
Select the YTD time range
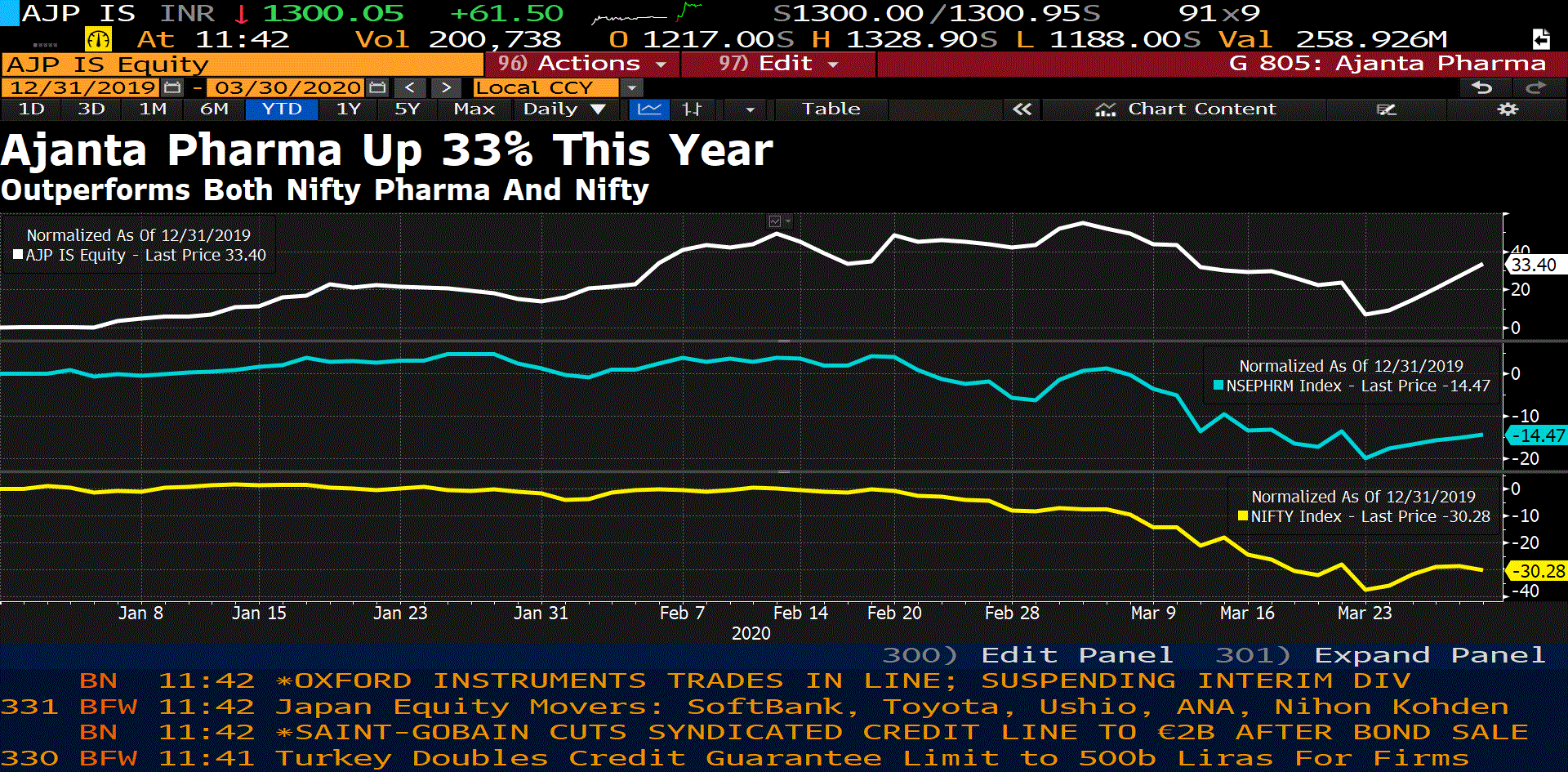tap(281, 109)
